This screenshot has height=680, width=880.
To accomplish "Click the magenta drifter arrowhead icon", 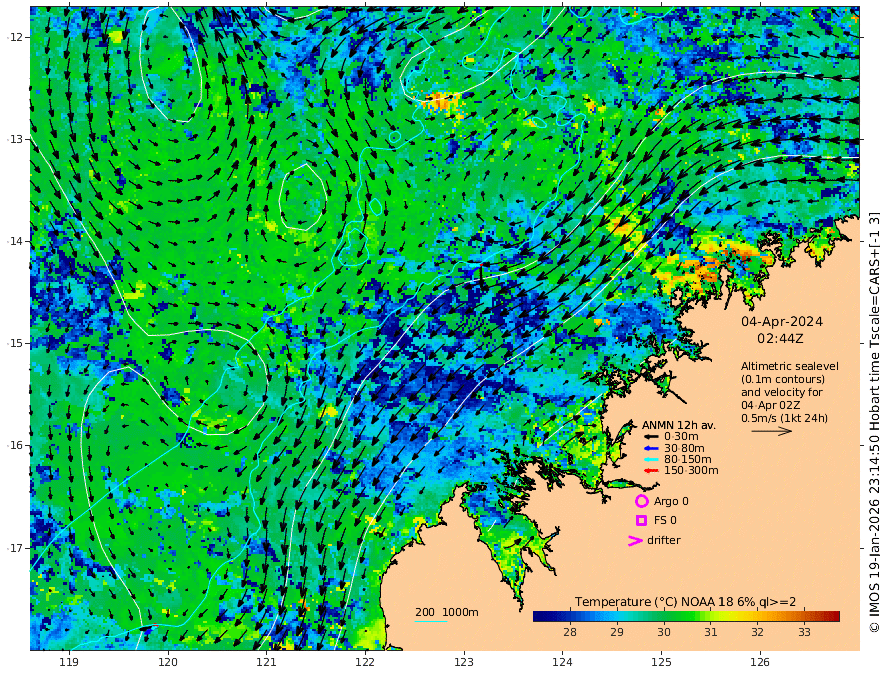I will 635,540.
